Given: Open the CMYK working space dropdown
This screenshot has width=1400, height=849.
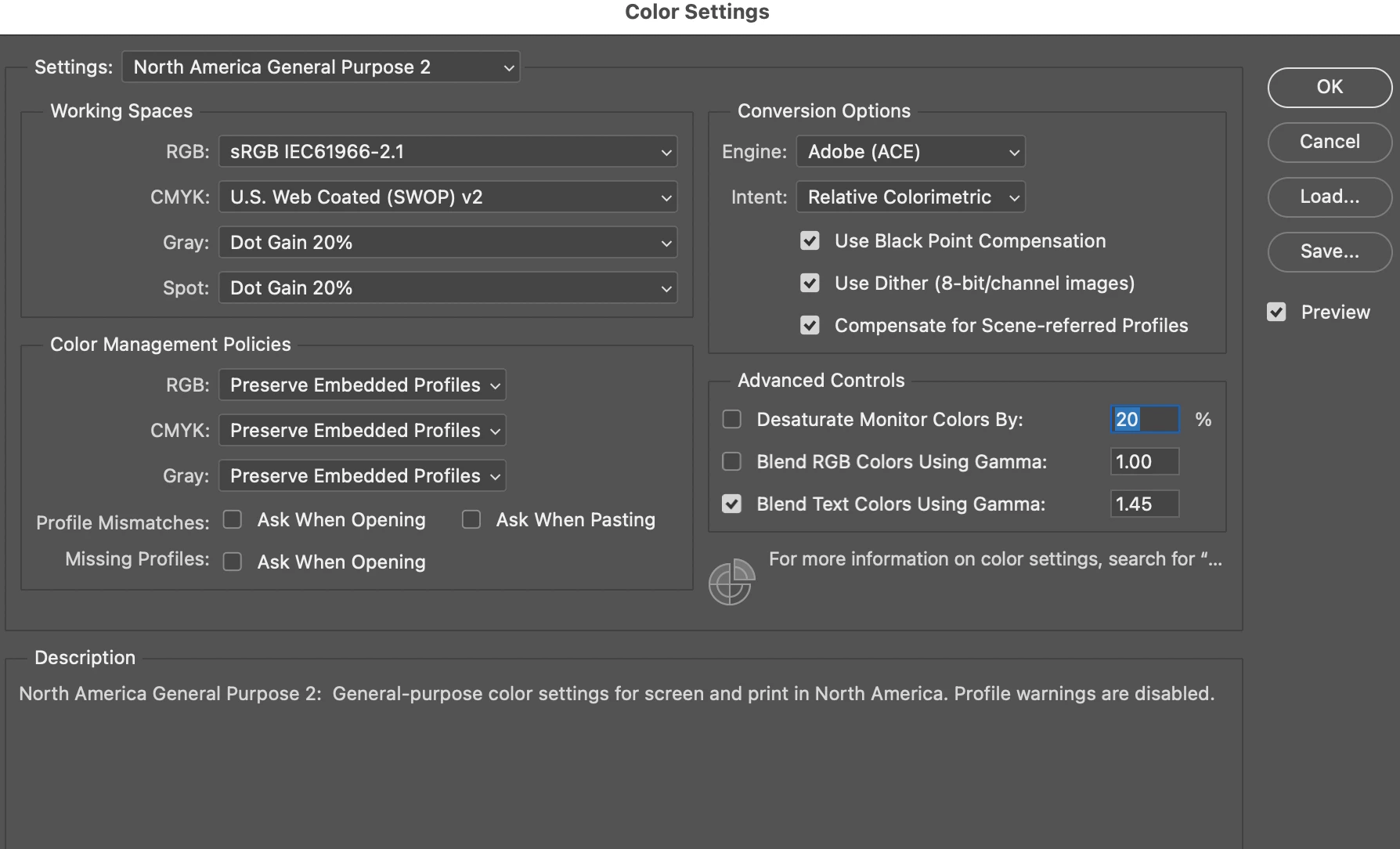Looking at the screenshot, I should pyautogui.click(x=448, y=197).
